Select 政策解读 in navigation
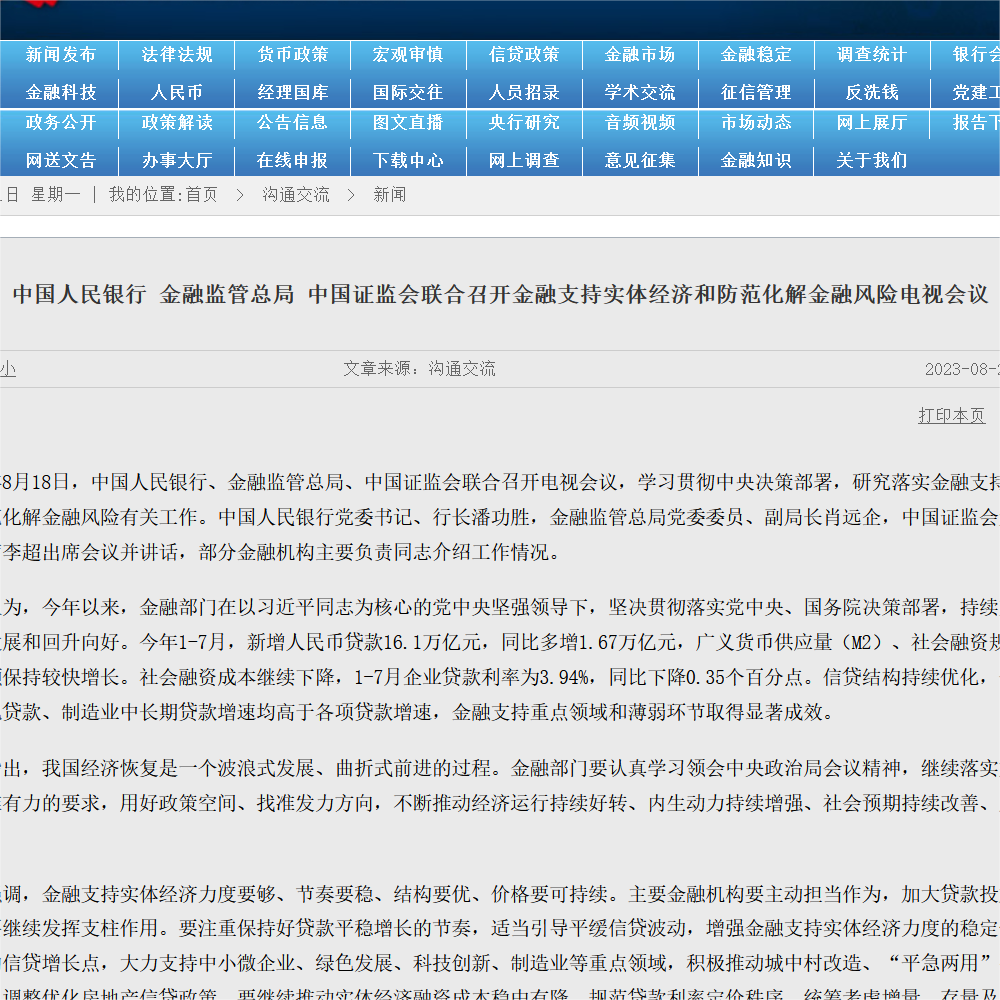The height and width of the screenshot is (1000, 1000). click(x=177, y=122)
